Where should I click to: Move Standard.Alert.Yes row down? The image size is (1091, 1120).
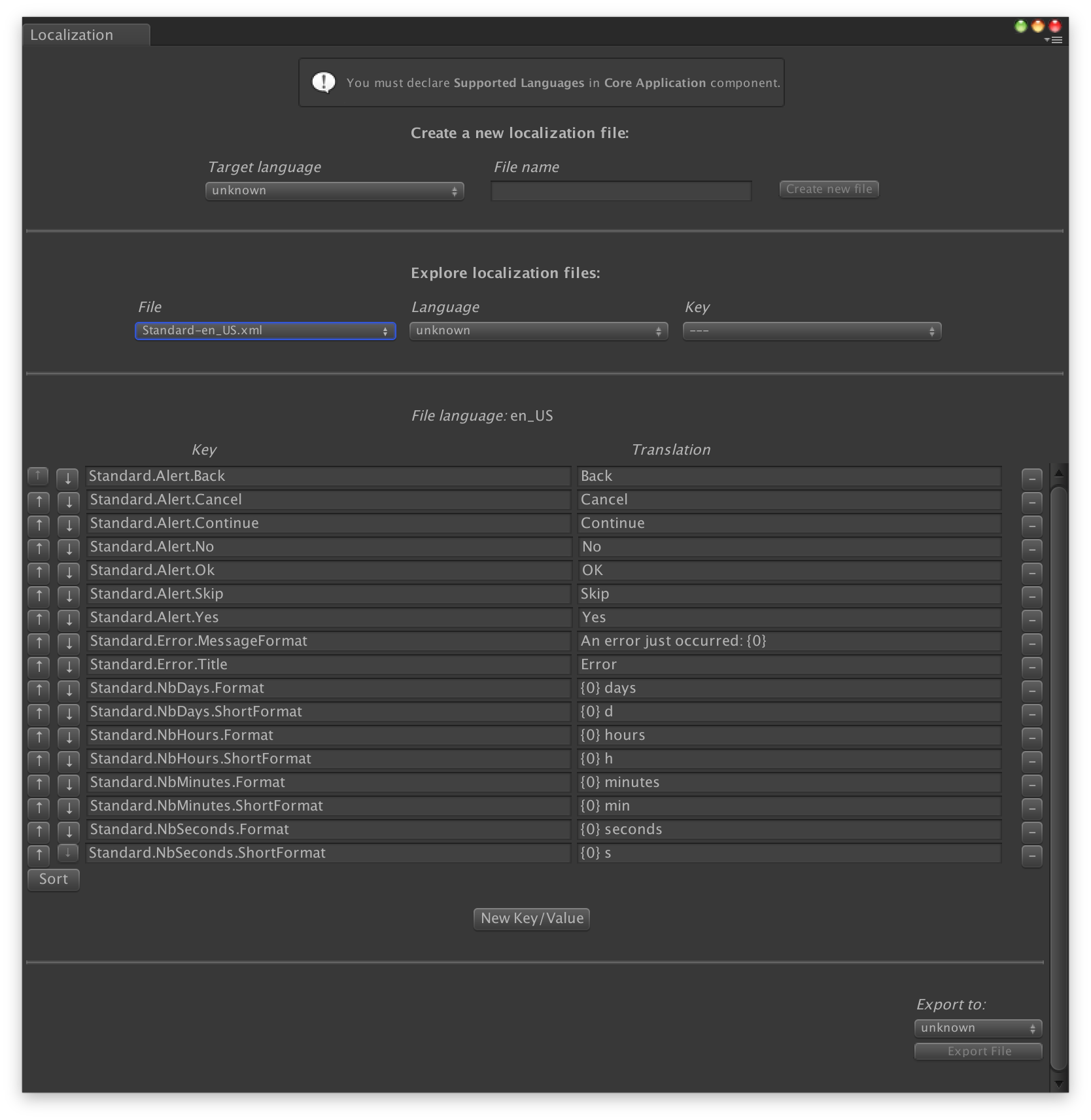[68, 619]
